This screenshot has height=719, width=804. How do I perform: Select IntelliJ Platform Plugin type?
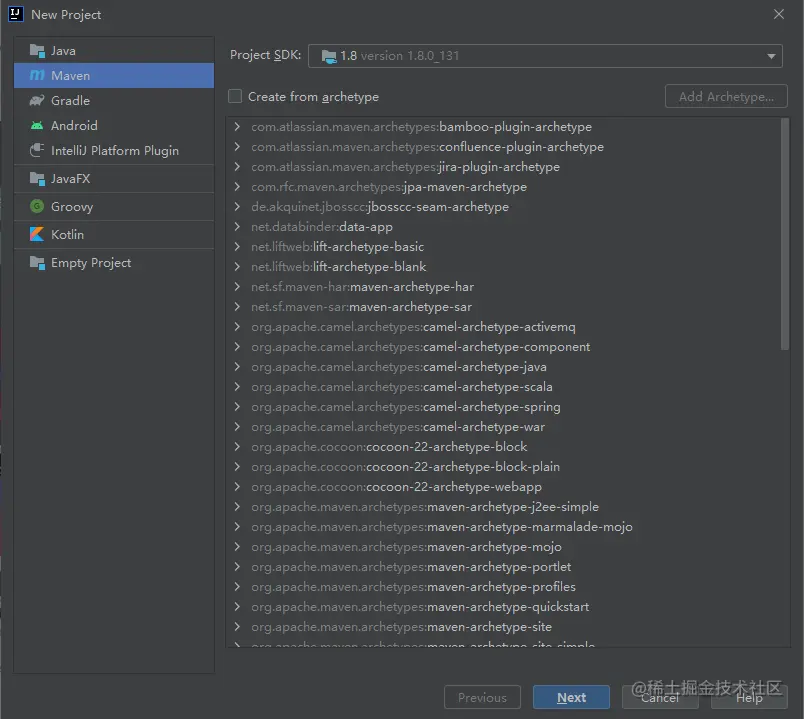(x=114, y=150)
